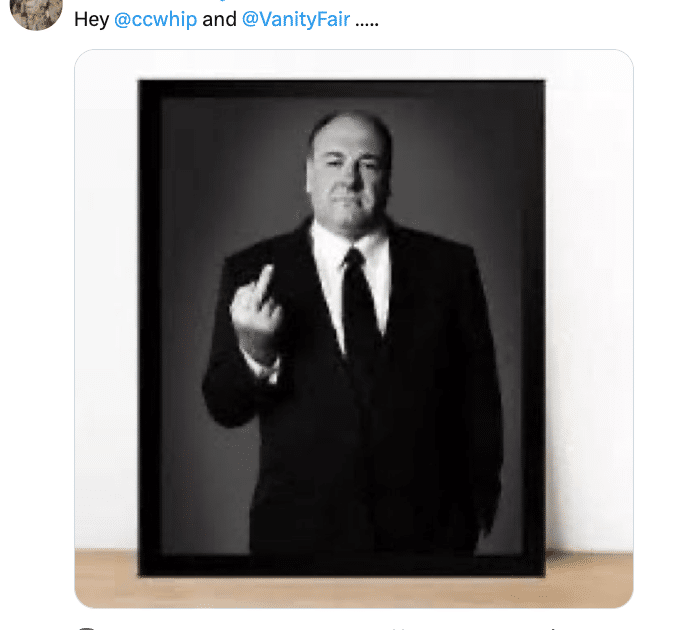Click the white shirt collar in the portrait
The height and width of the screenshot is (630, 684).
pyautogui.click(x=328, y=240)
